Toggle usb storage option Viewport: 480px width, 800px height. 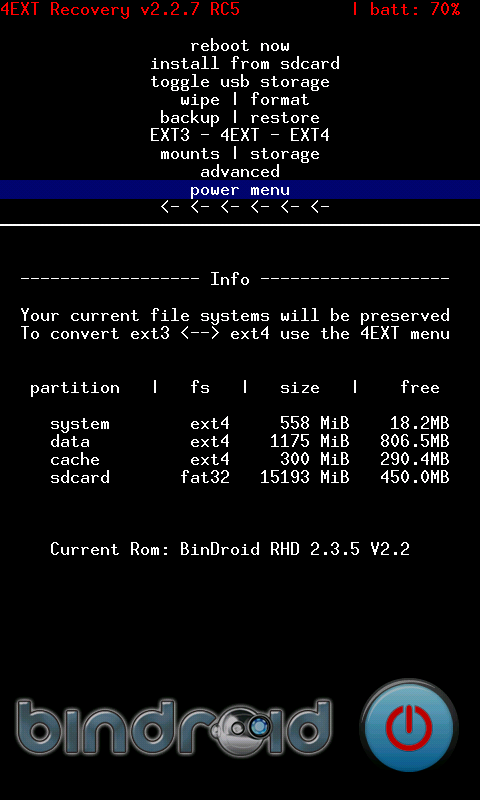click(240, 82)
